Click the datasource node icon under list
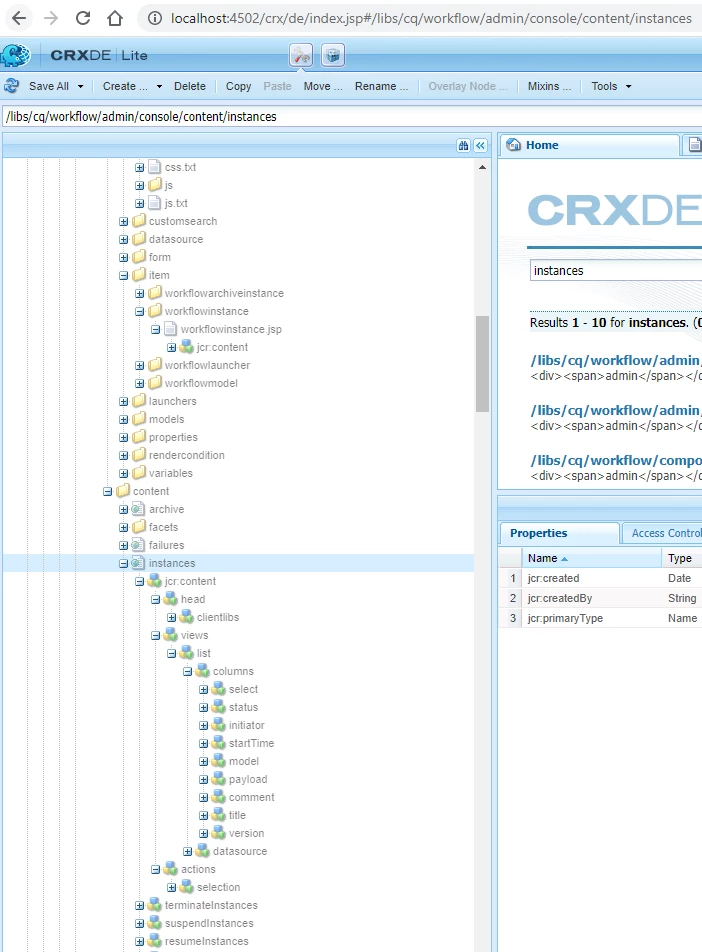The width and height of the screenshot is (702, 952). (x=202, y=851)
